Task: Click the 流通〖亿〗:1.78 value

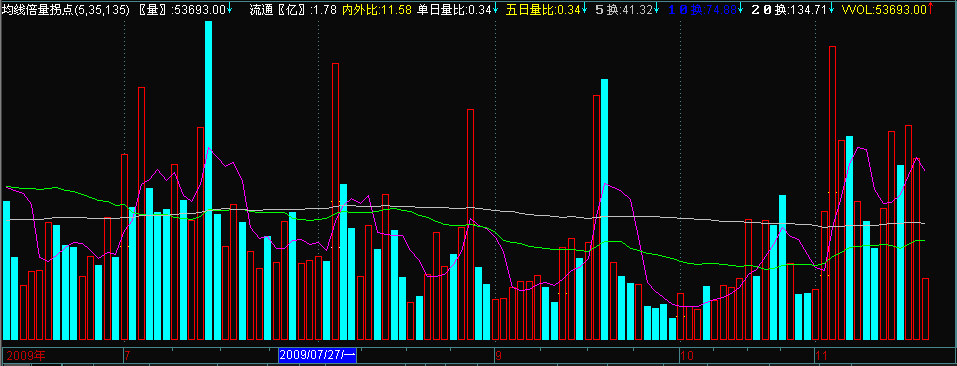Action: [x=293, y=10]
